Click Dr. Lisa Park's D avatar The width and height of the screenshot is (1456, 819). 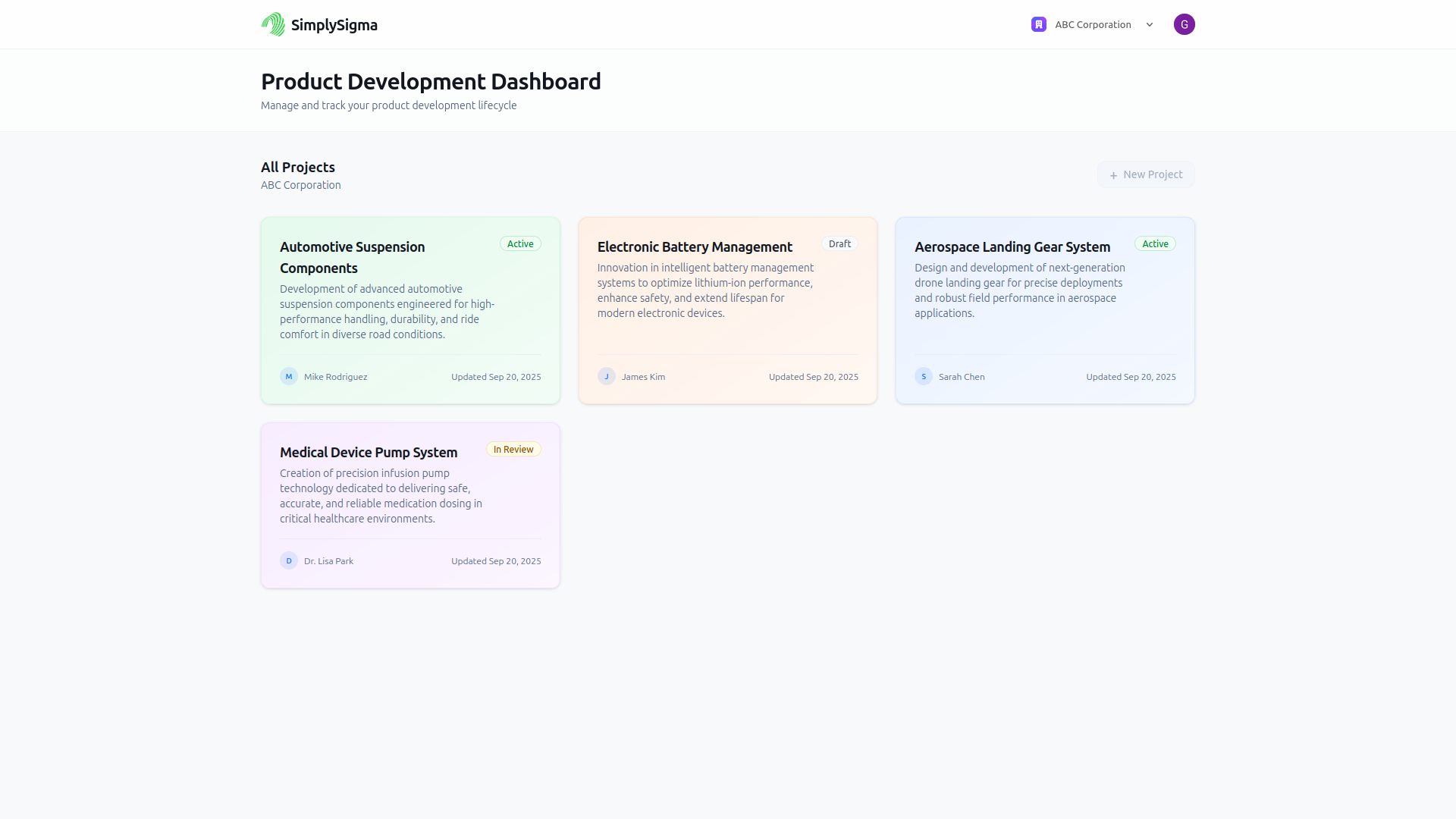tap(288, 561)
